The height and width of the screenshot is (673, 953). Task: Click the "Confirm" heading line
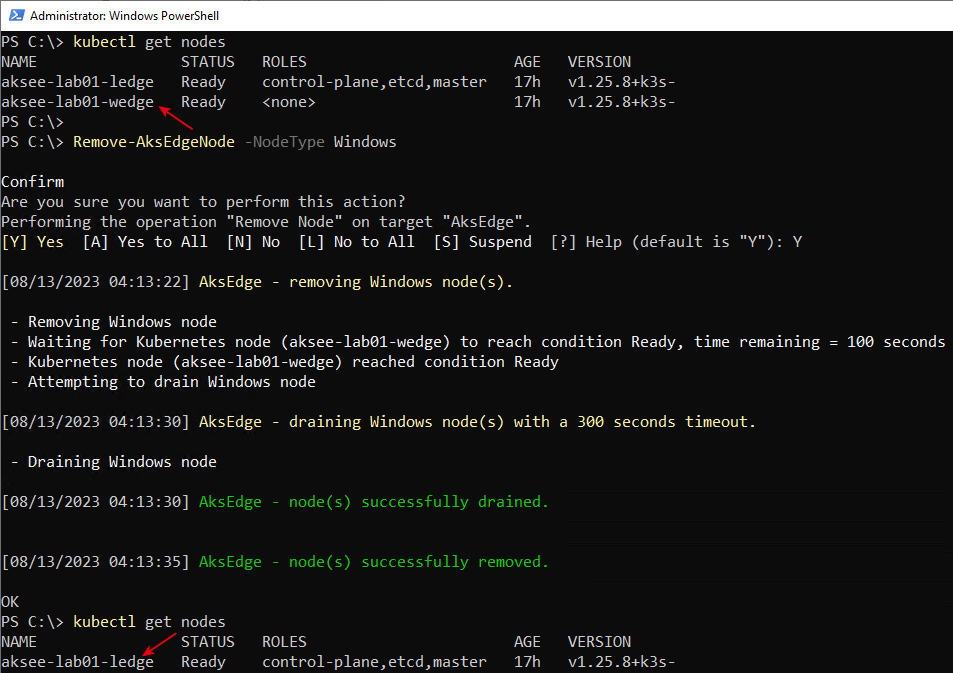coord(33,182)
